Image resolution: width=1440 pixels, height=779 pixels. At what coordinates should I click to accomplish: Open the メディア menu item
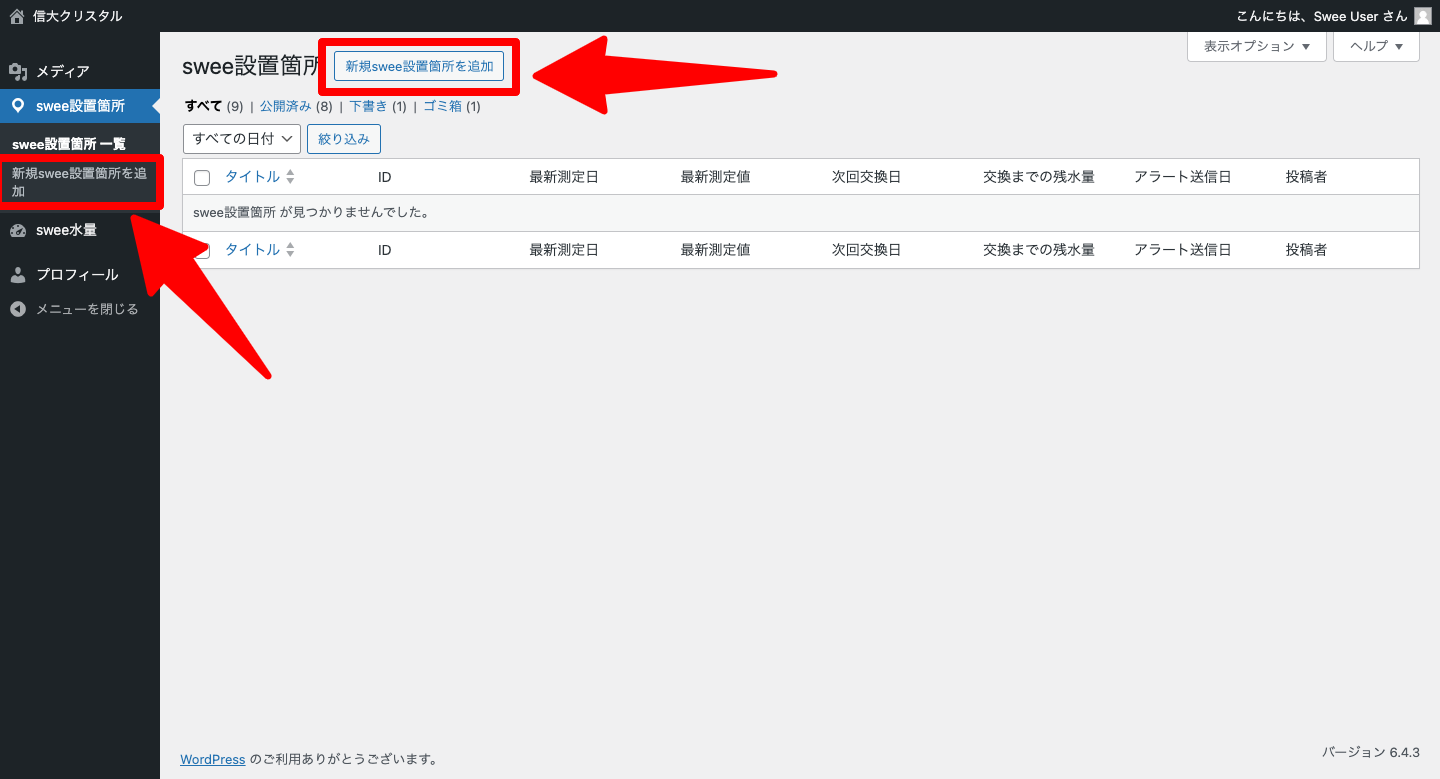pyautogui.click(x=63, y=72)
